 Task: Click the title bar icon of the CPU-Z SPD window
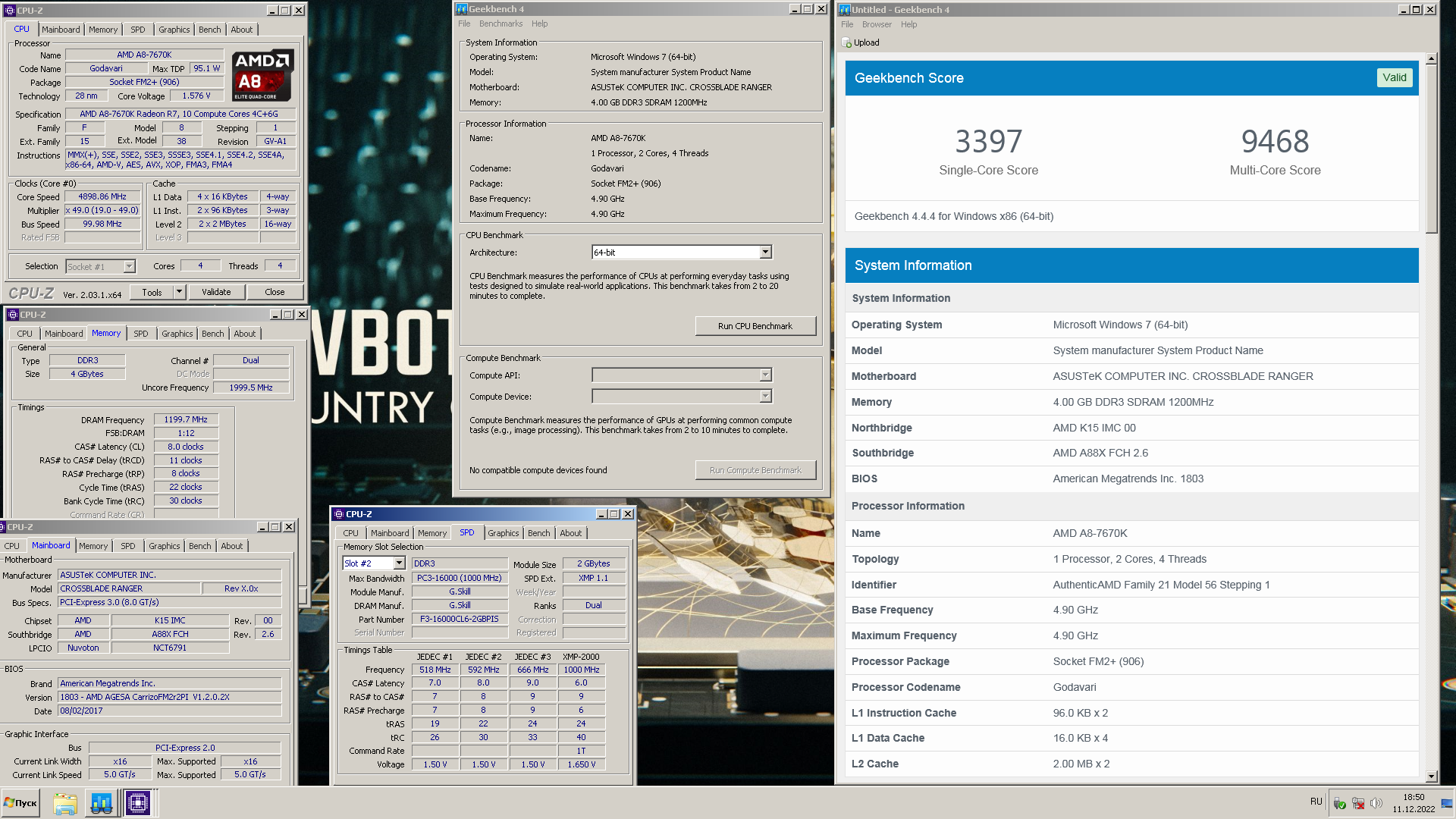point(339,514)
